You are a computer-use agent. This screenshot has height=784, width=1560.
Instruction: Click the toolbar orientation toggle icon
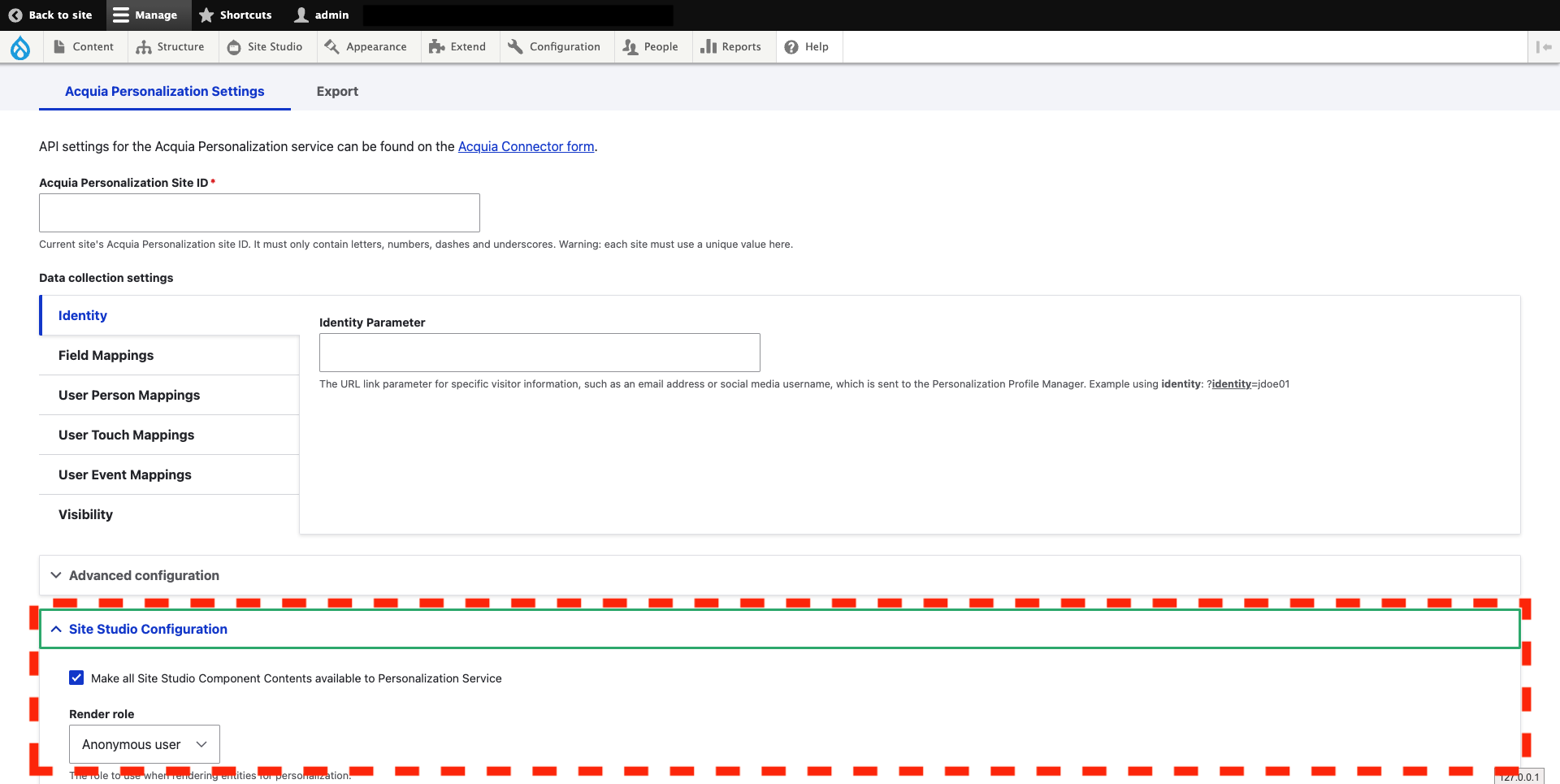pos(1544,47)
